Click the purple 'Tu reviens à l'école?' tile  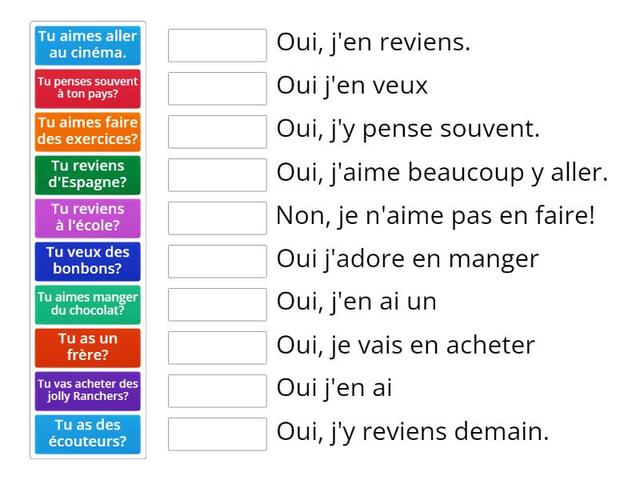[x=88, y=218]
